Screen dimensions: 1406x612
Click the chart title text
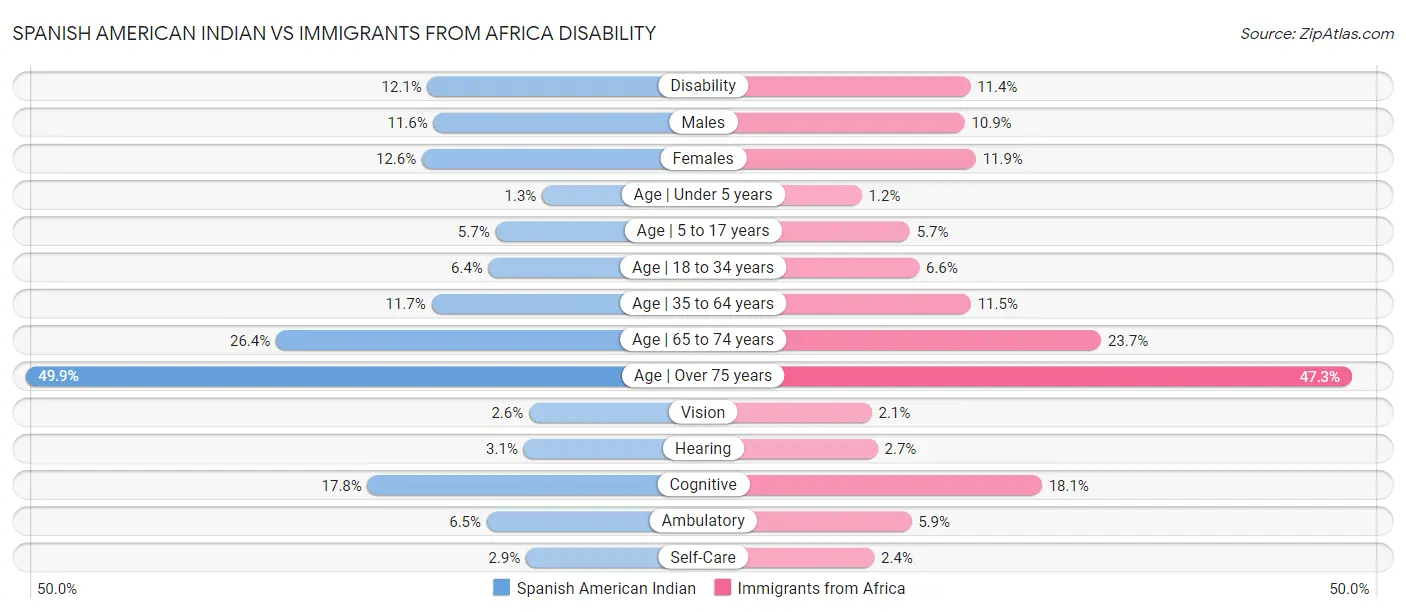[334, 33]
